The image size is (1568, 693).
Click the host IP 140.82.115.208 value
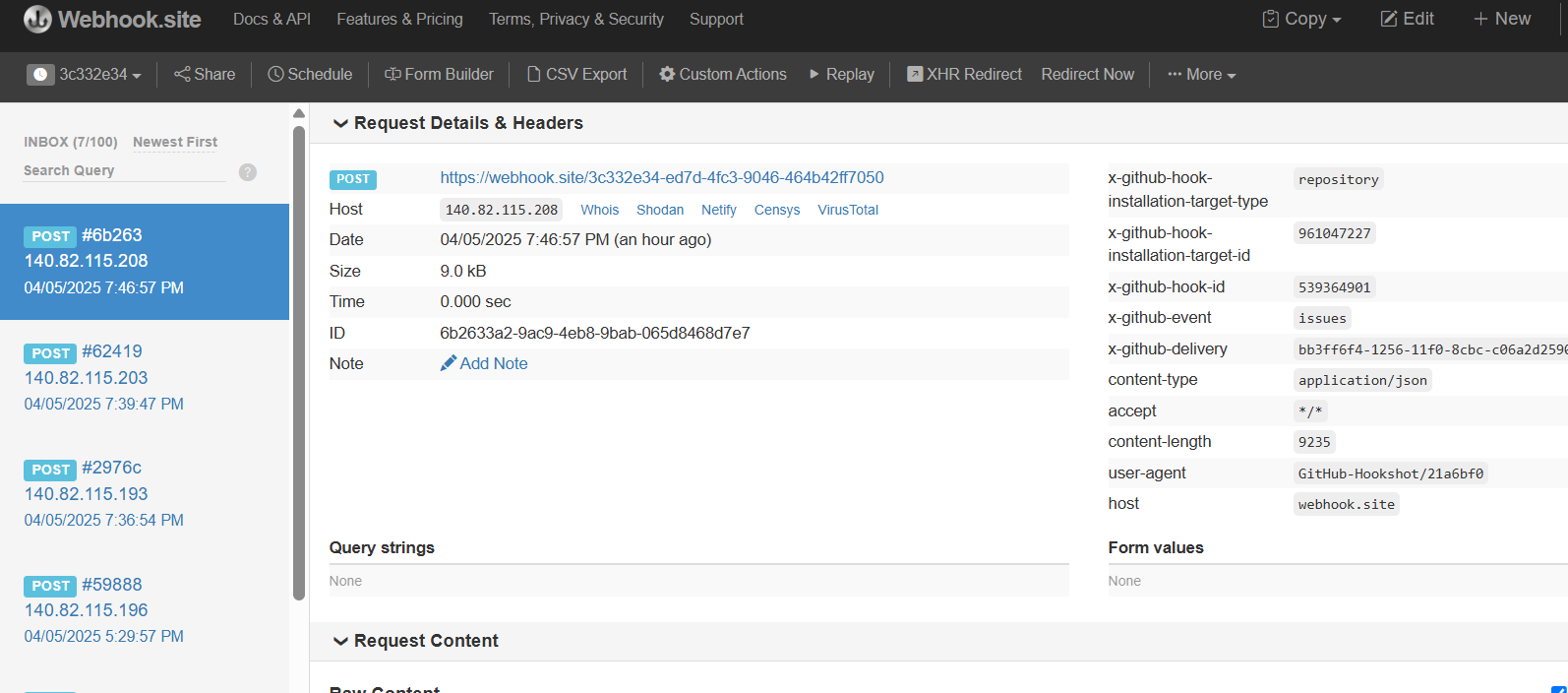click(502, 210)
